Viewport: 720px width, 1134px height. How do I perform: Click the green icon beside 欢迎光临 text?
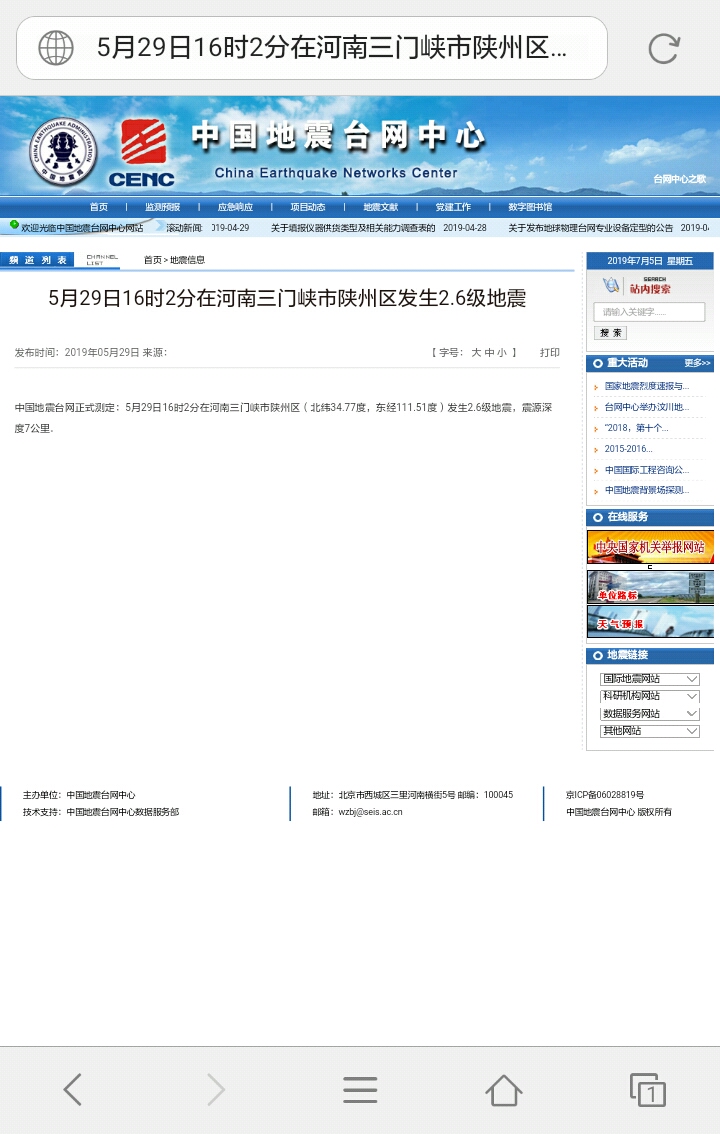click(x=14, y=226)
